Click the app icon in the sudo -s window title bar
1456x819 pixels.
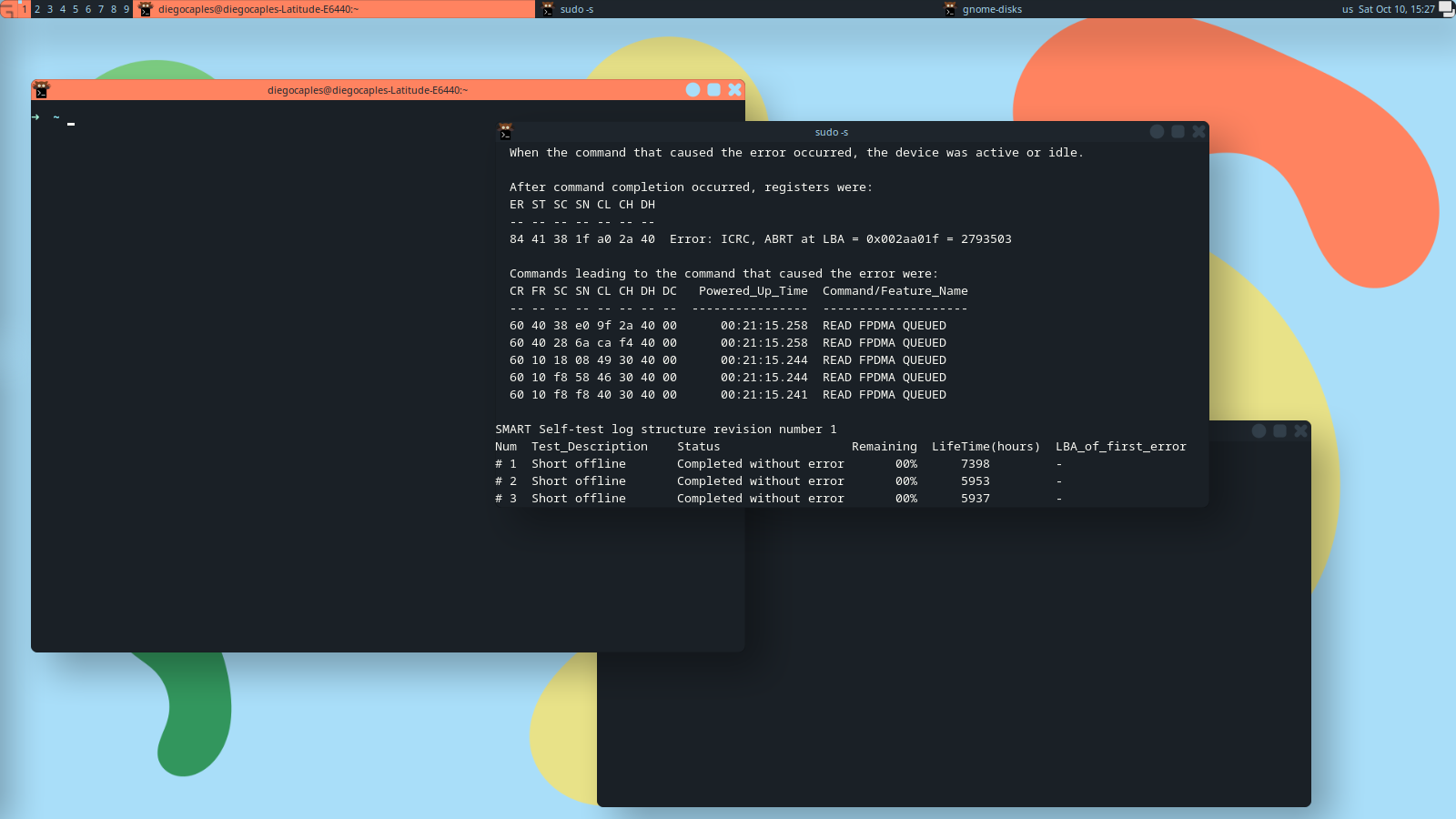tap(506, 132)
